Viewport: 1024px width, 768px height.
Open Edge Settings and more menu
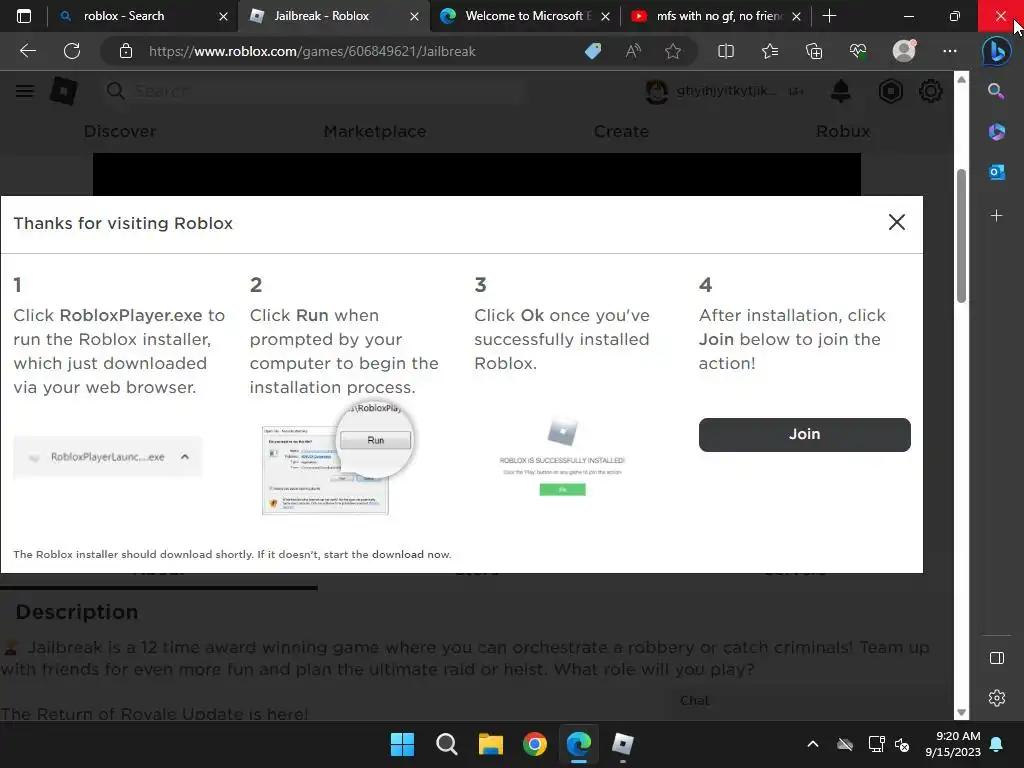click(x=950, y=51)
